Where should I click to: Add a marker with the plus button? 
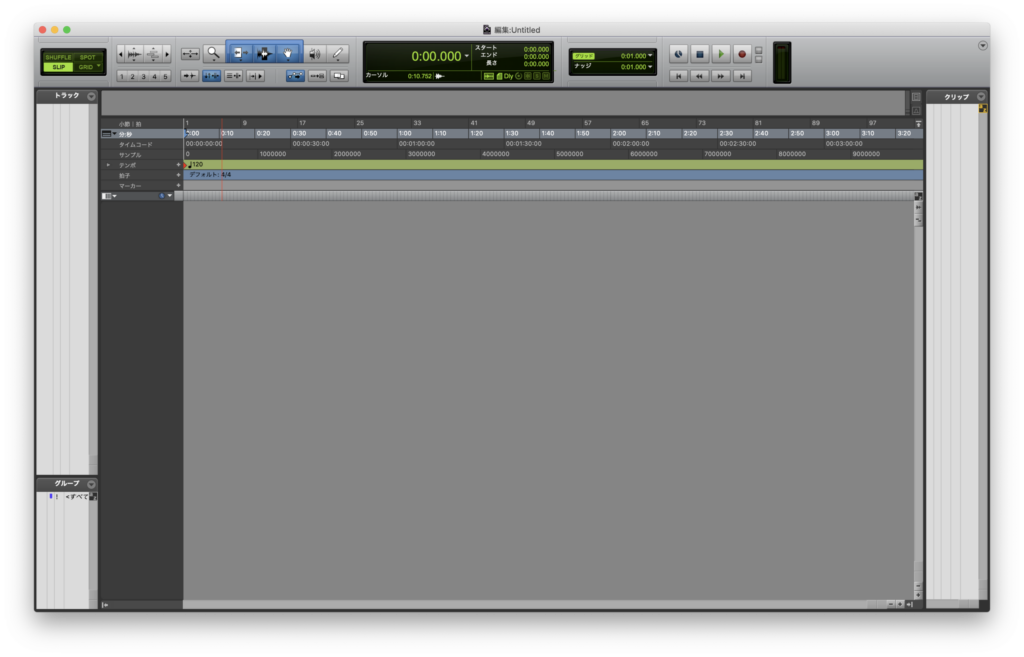[x=179, y=186]
